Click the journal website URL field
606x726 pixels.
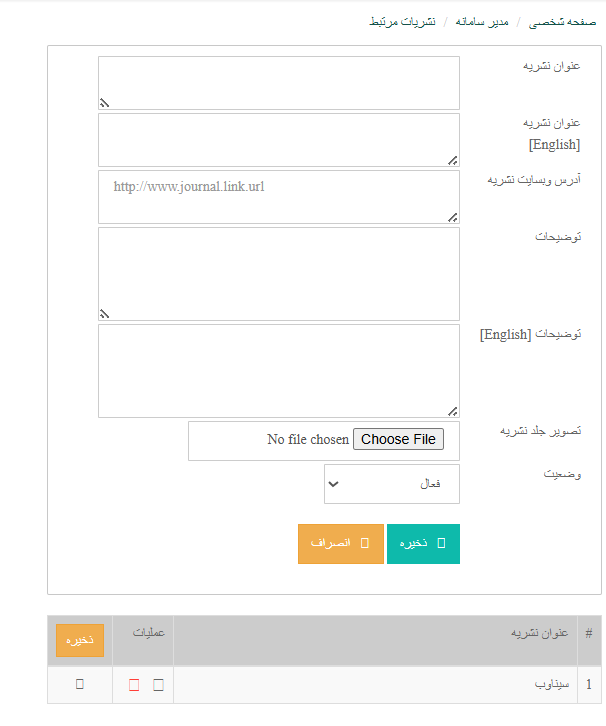pos(279,196)
